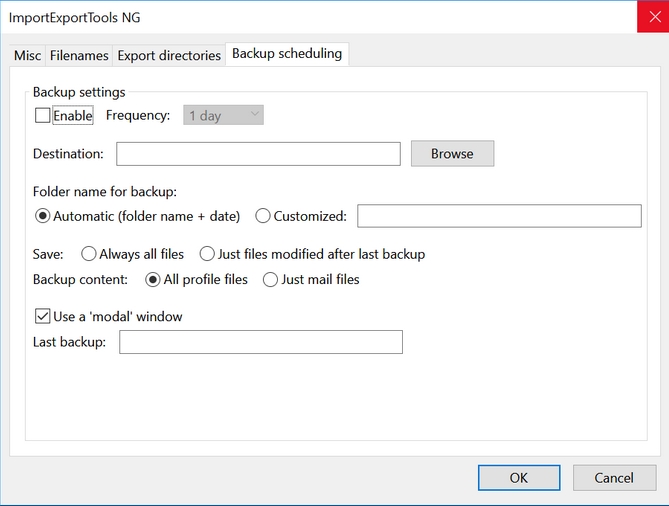
Task: Focus the Customized folder name text box
Action: pyautogui.click(x=499, y=216)
